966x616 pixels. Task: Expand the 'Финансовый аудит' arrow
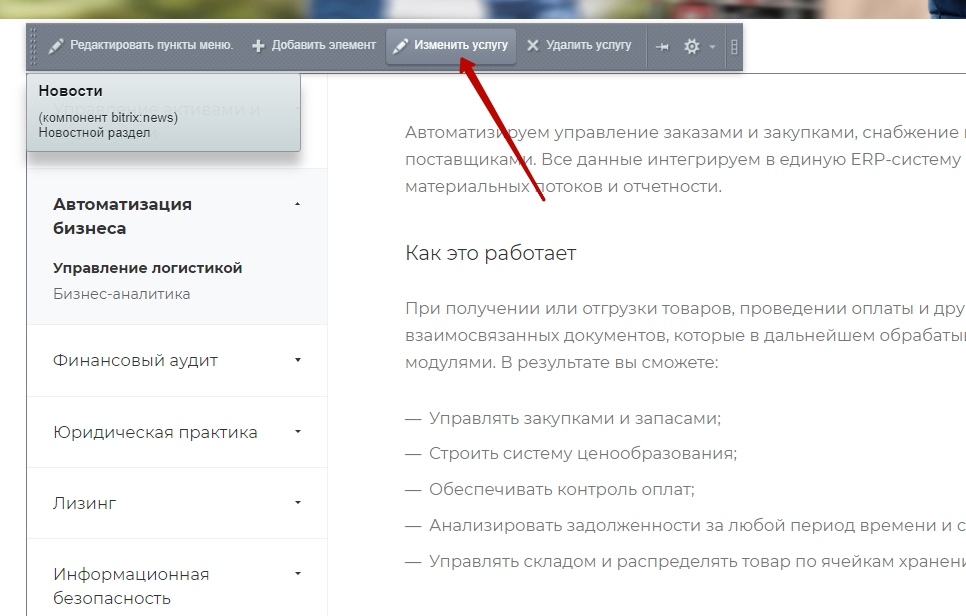tap(298, 360)
